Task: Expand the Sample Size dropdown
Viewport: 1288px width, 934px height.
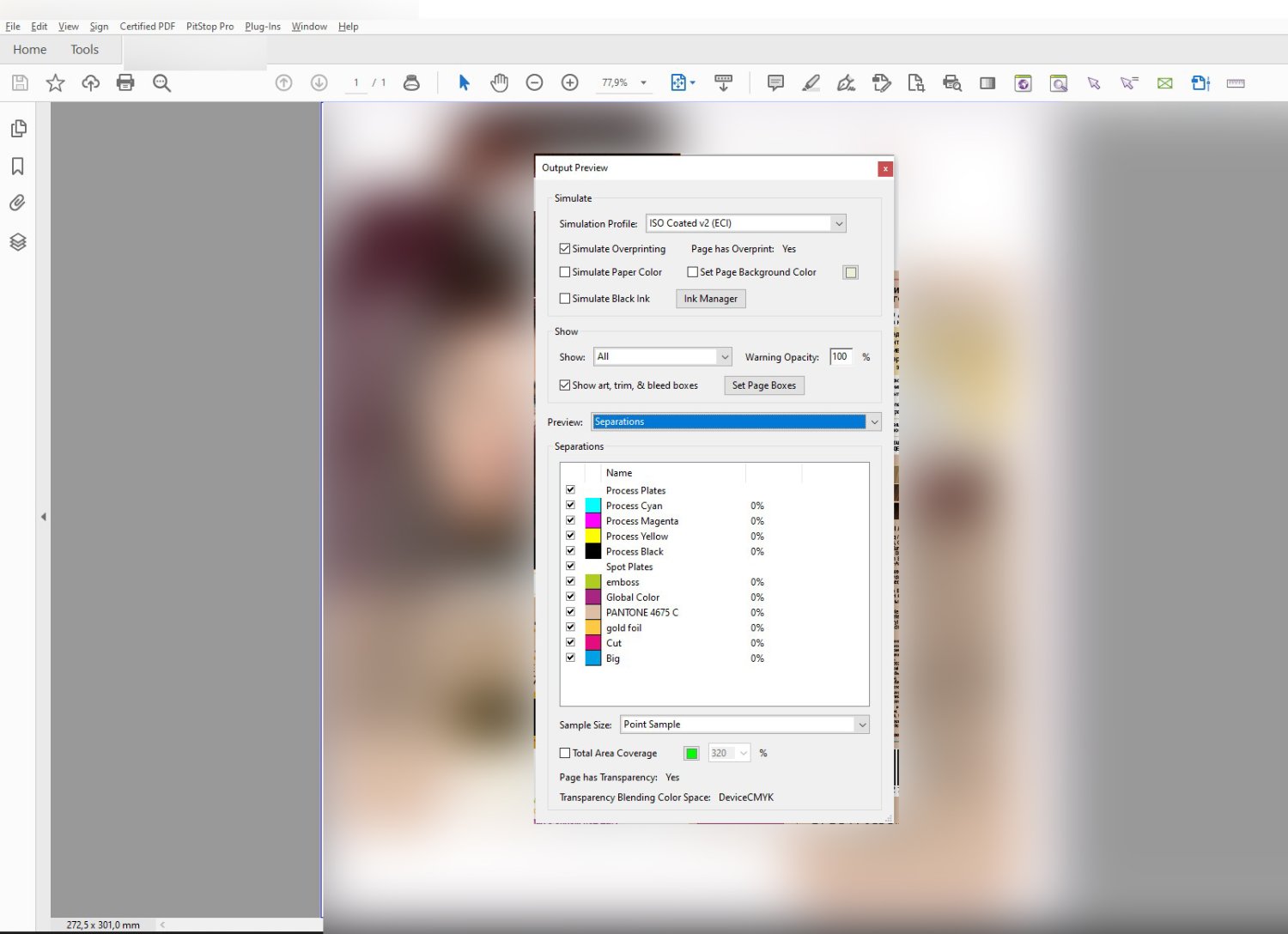Action: pos(862,725)
